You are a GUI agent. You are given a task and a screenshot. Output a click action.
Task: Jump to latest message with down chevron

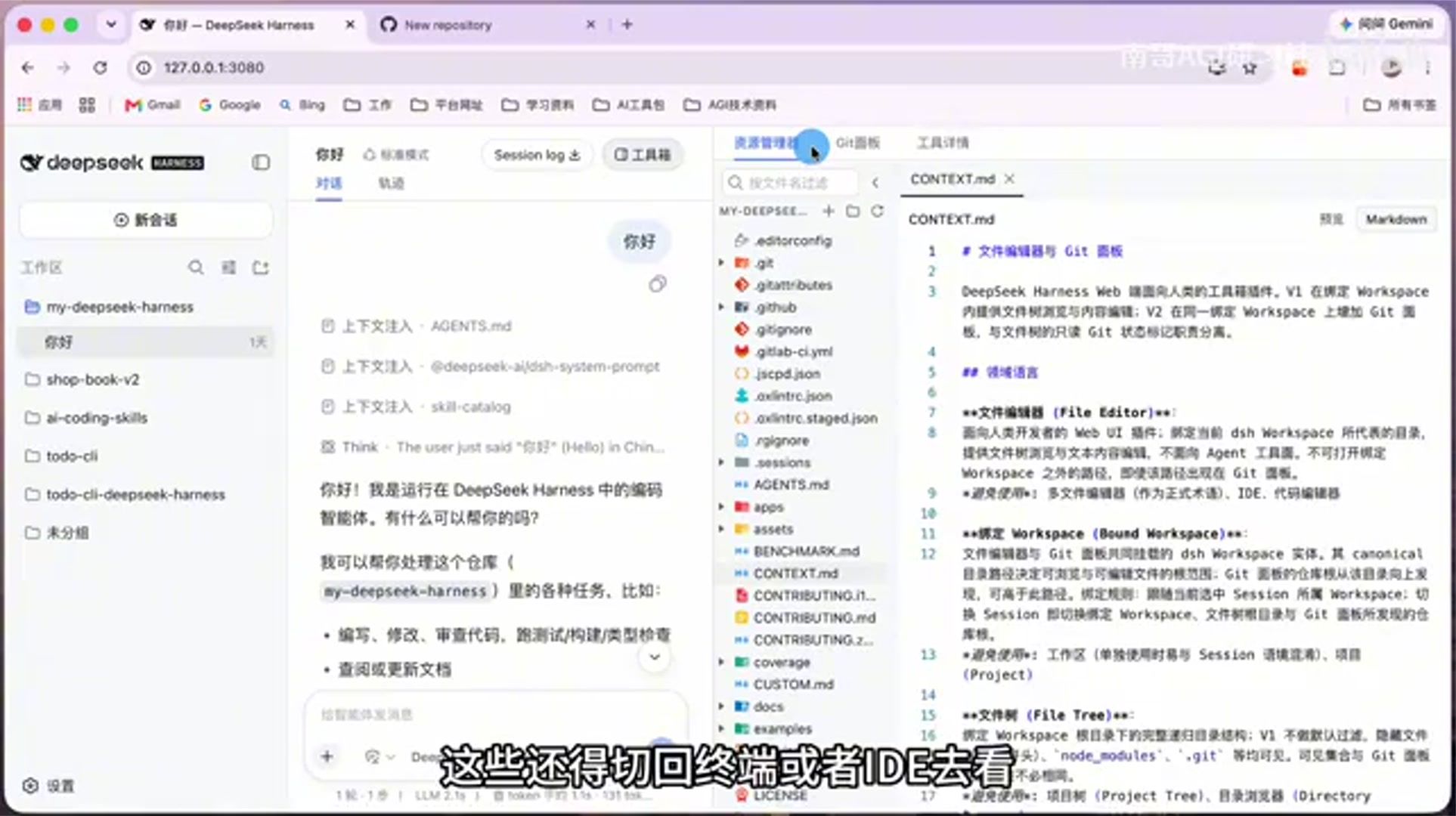pyautogui.click(x=655, y=657)
